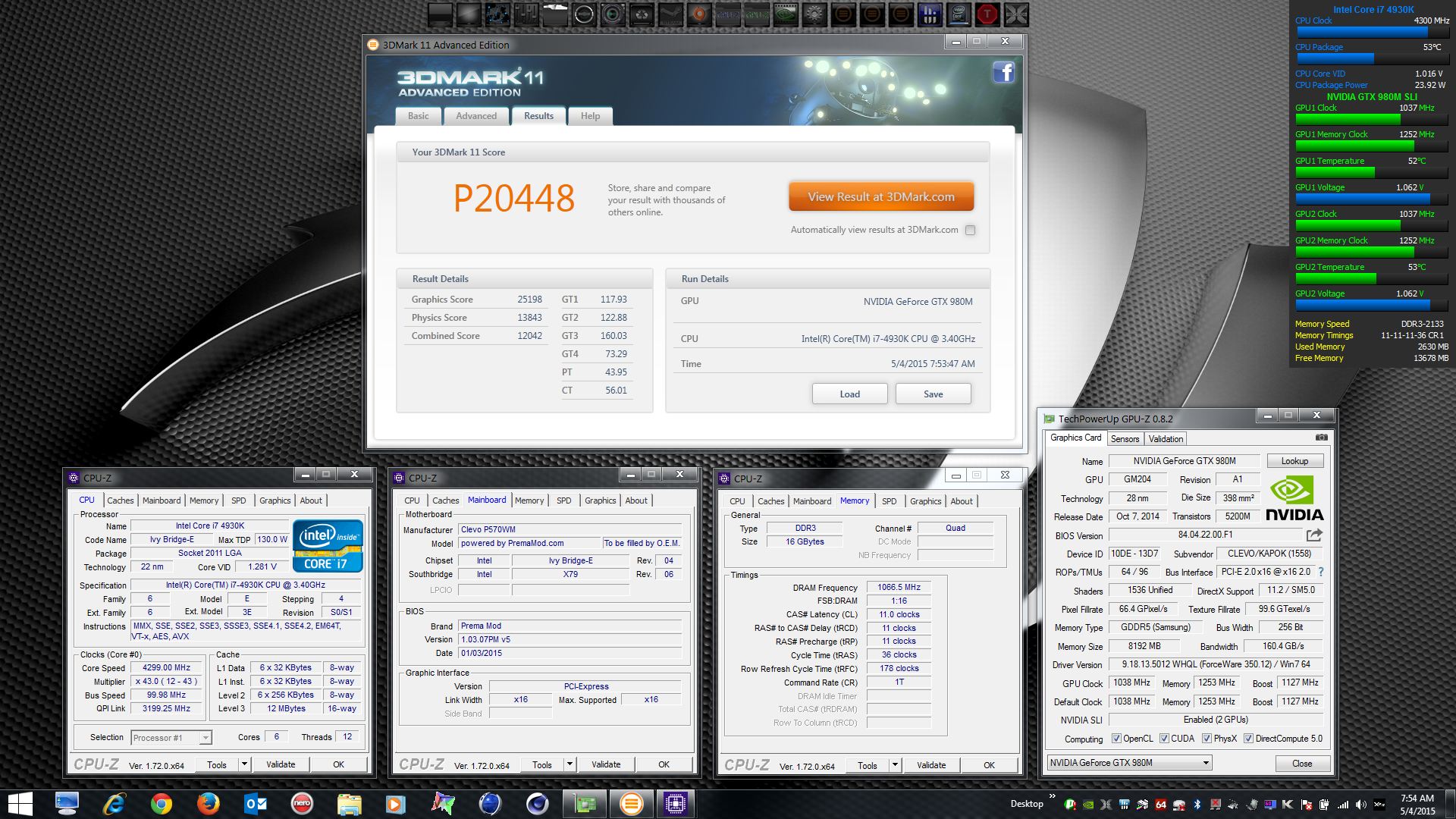This screenshot has height=819, width=1456.
Task: Open Tools dropdown arrow in Memory CPU-Z window
Action: click(895, 765)
